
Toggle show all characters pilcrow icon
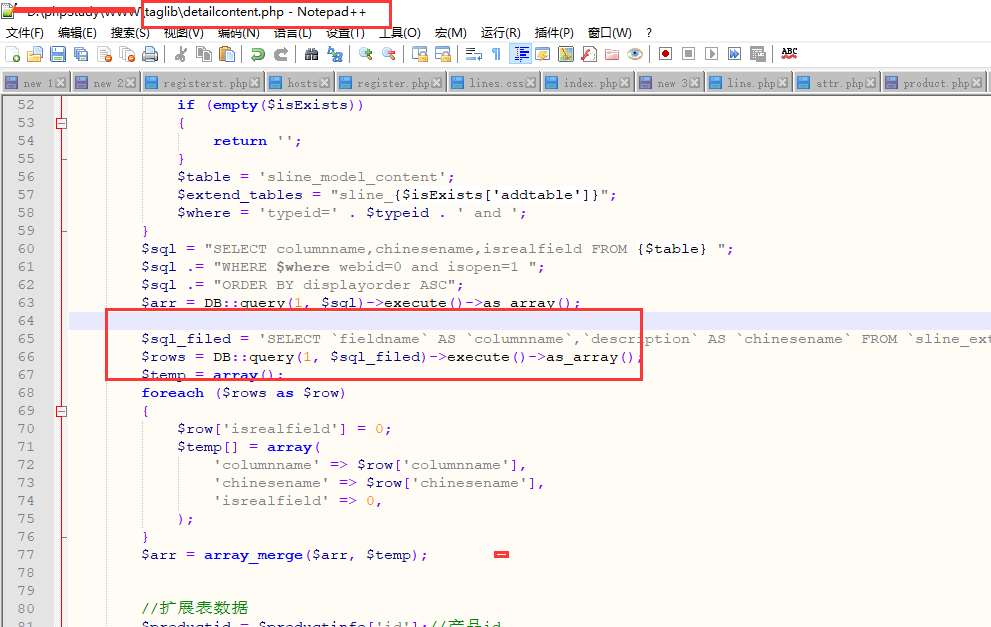(496, 54)
